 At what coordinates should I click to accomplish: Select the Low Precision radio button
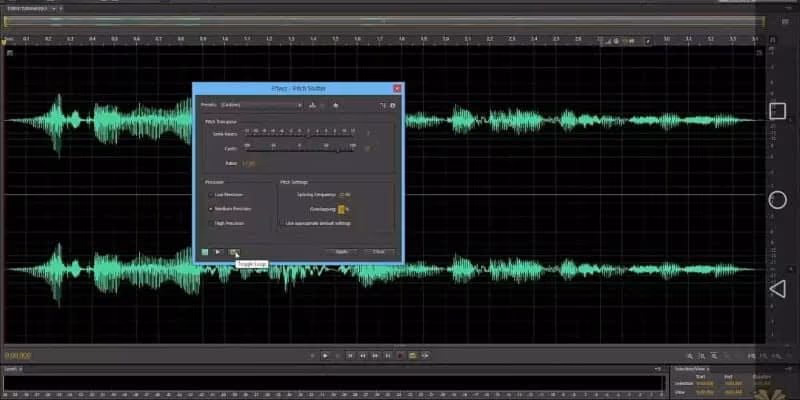click(211, 195)
